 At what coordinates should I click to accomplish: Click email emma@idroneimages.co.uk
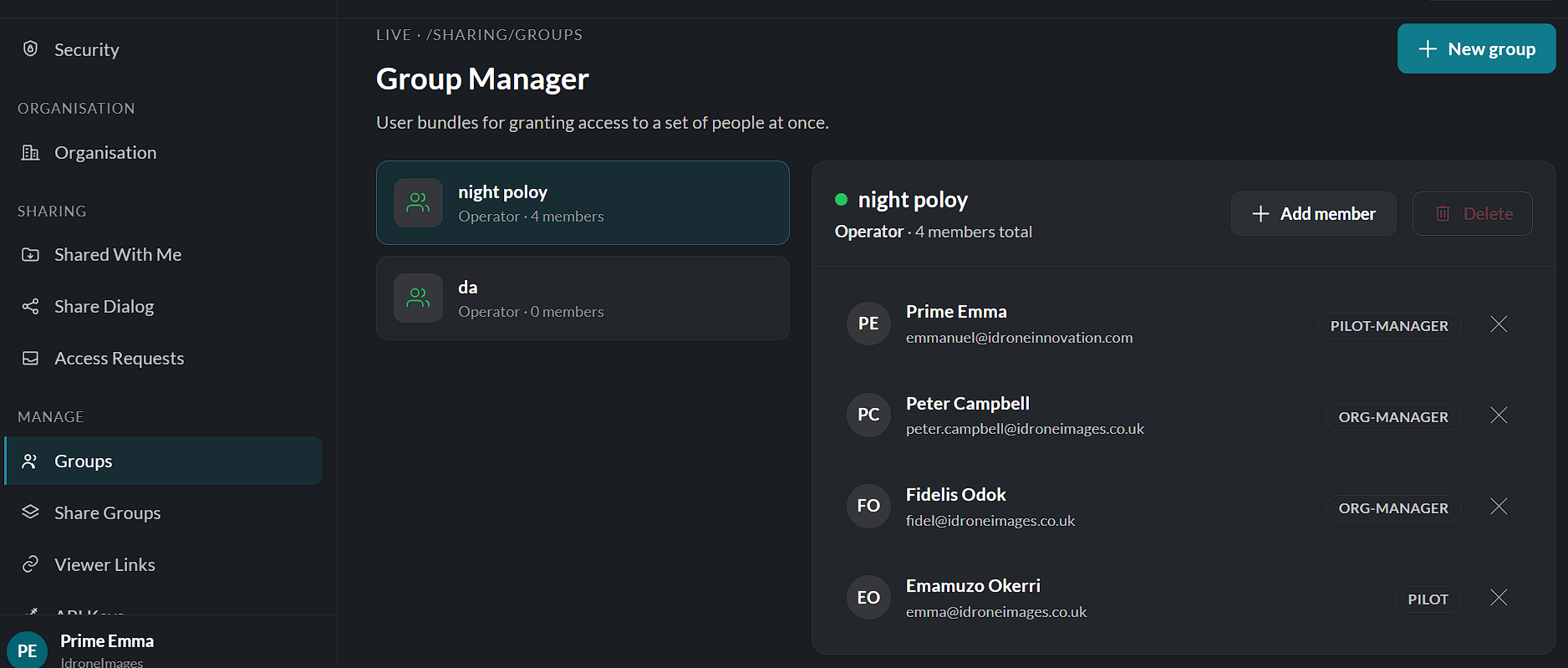(x=996, y=612)
